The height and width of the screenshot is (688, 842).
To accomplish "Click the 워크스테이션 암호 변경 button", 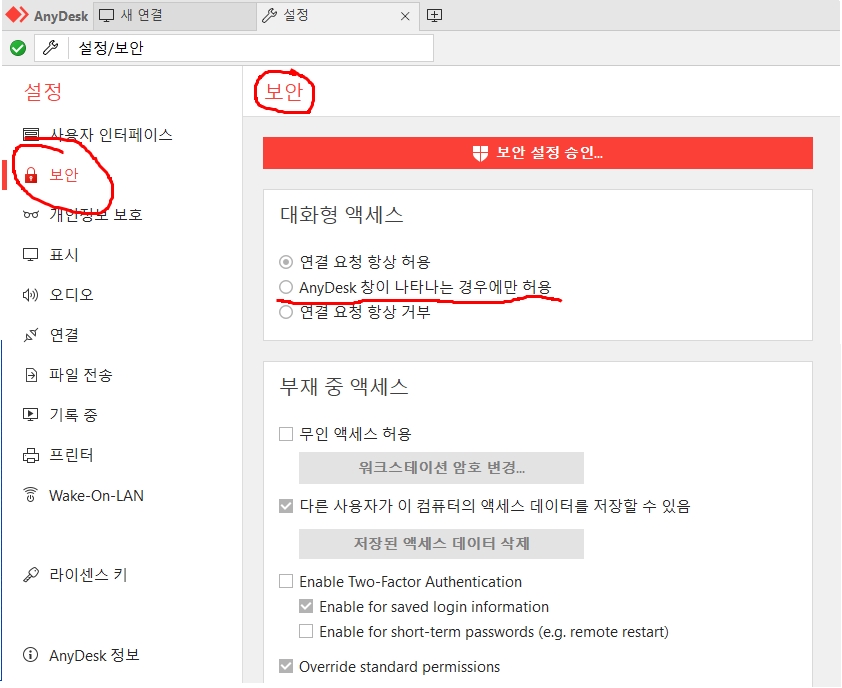I will (x=440, y=467).
